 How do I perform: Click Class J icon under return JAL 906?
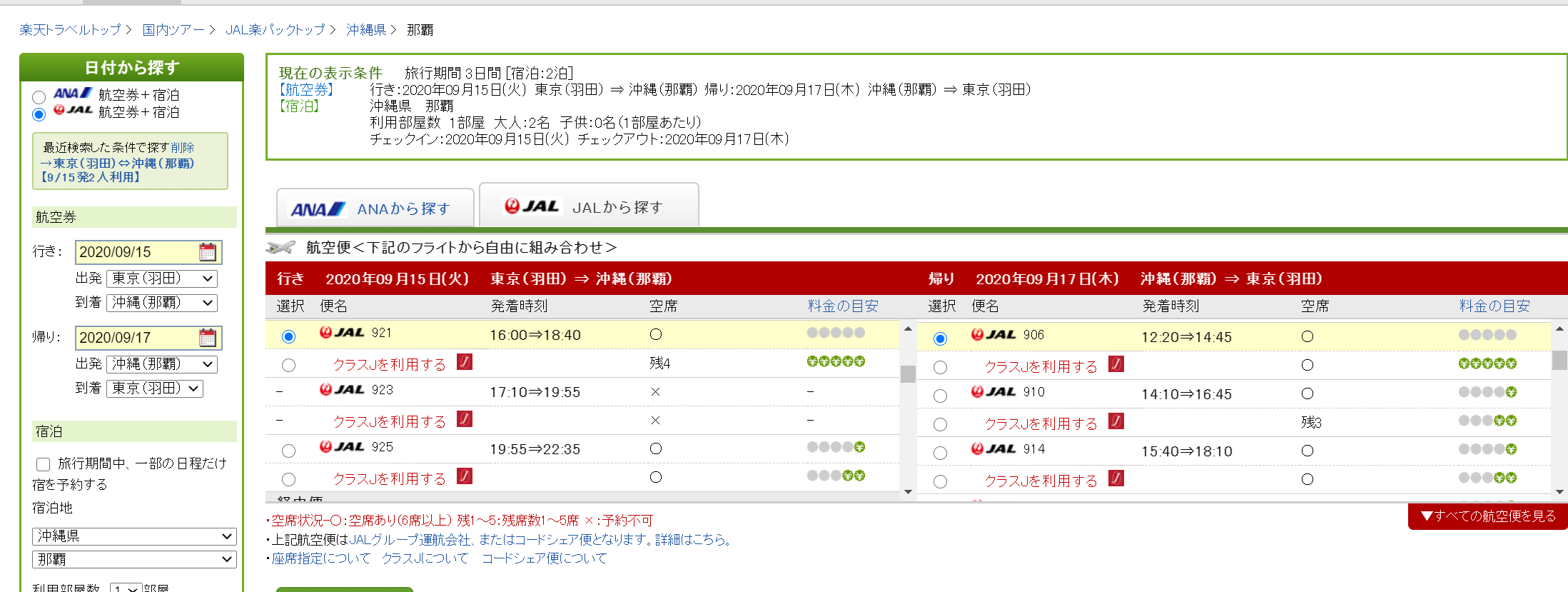tap(1116, 364)
